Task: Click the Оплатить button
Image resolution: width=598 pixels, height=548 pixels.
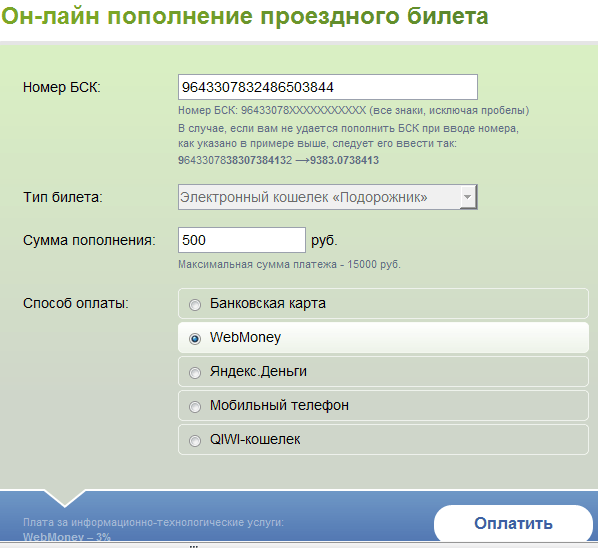Action: 513,523
